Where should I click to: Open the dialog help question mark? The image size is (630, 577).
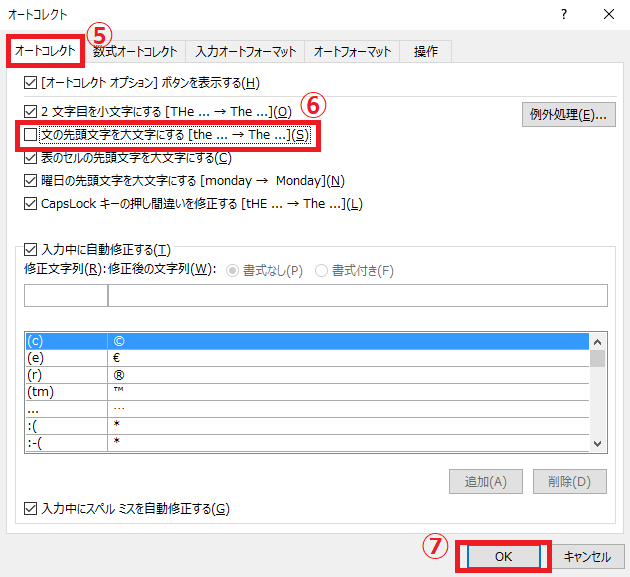pyautogui.click(x=564, y=14)
